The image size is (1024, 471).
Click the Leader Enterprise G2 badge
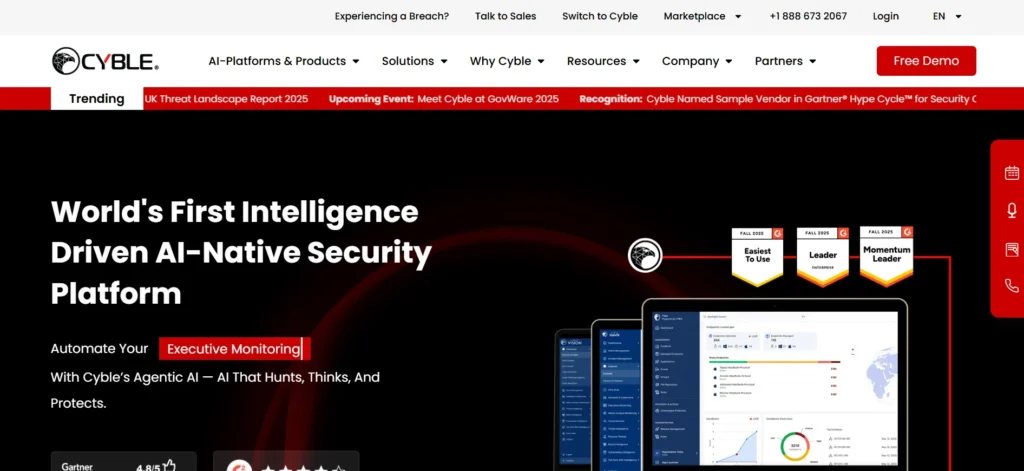coord(823,256)
